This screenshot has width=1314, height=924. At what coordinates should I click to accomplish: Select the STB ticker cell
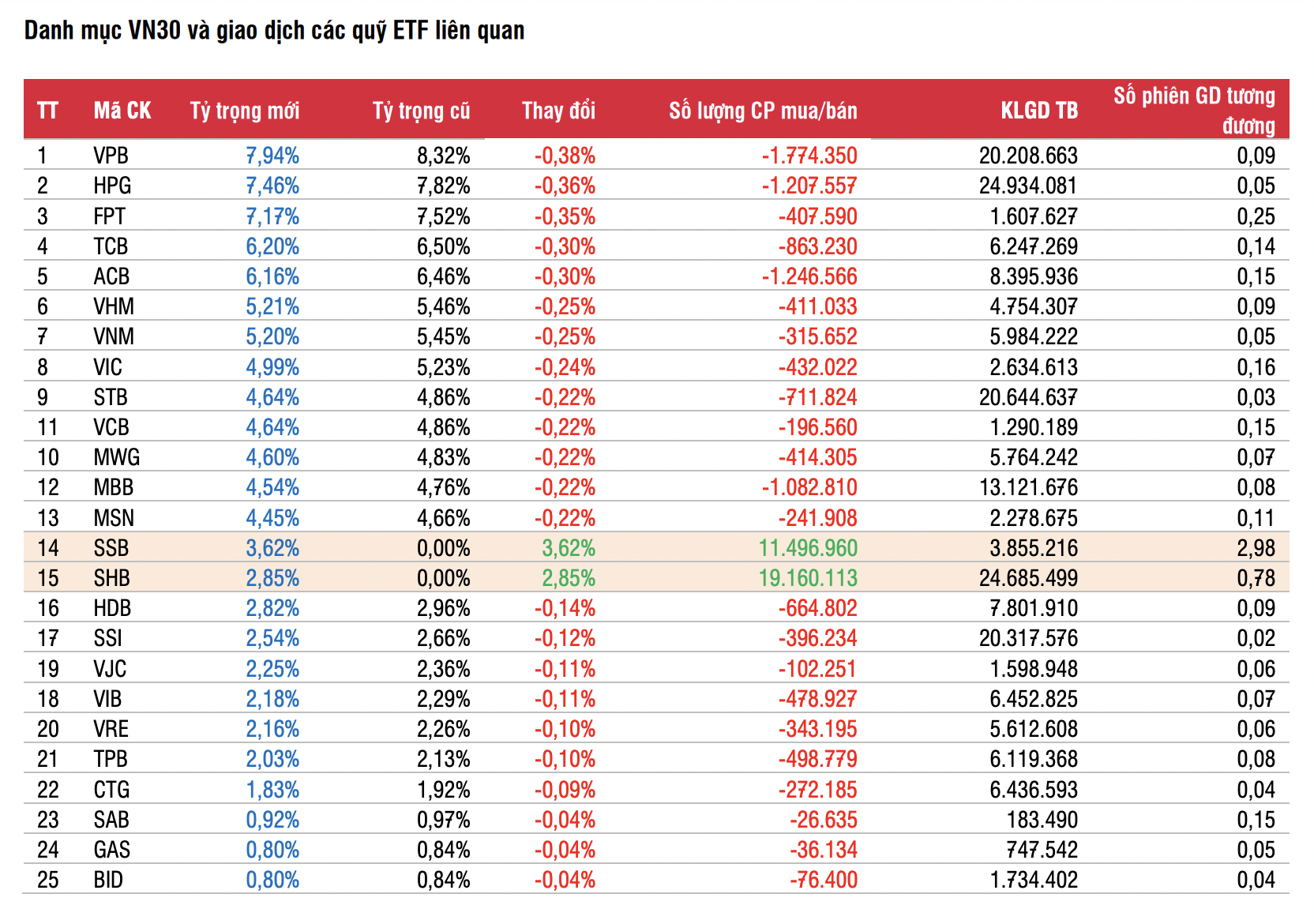pos(111,397)
